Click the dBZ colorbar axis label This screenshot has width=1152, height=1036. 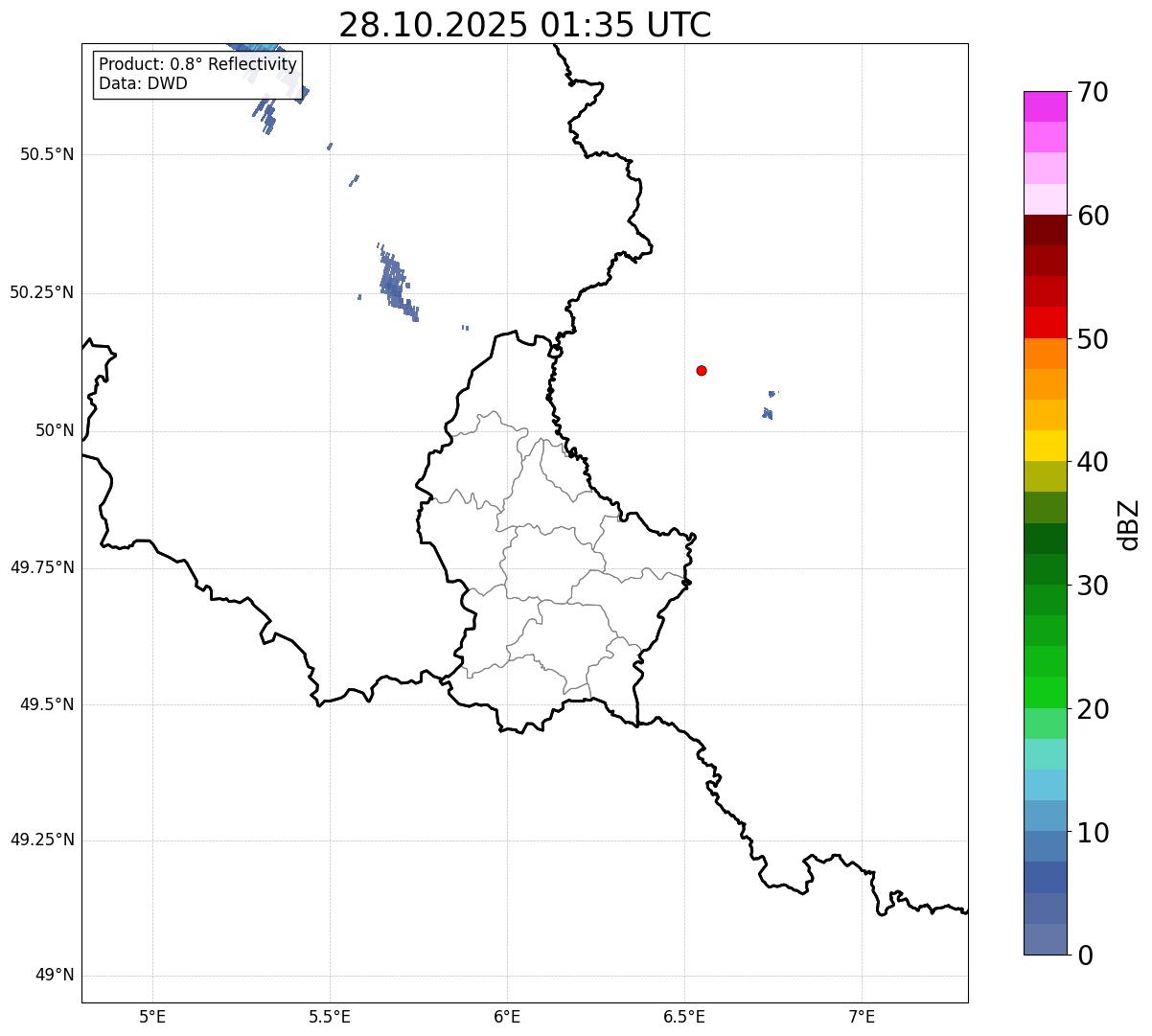pyautogui.click(x=1129, y=523)
